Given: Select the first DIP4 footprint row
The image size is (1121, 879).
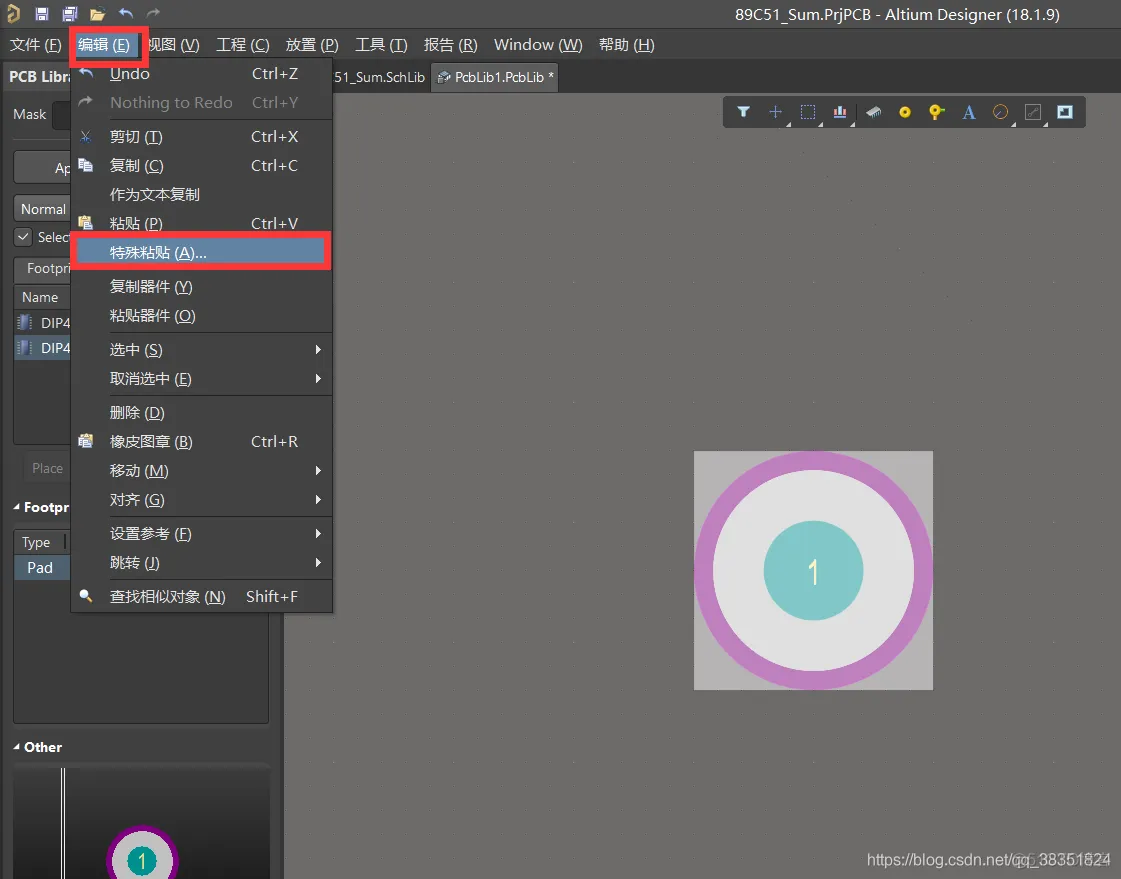Looking at the screenshot, I should (43, 322).
